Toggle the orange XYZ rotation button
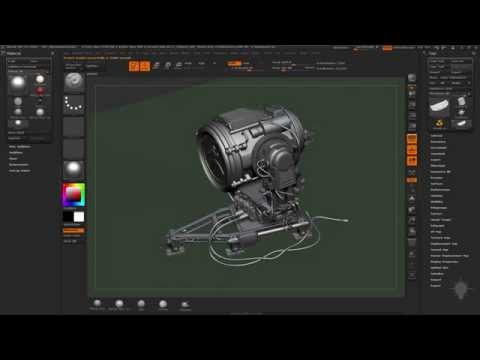Image resolution: width=480 pixels, height=360 pixels. [412, 180]
